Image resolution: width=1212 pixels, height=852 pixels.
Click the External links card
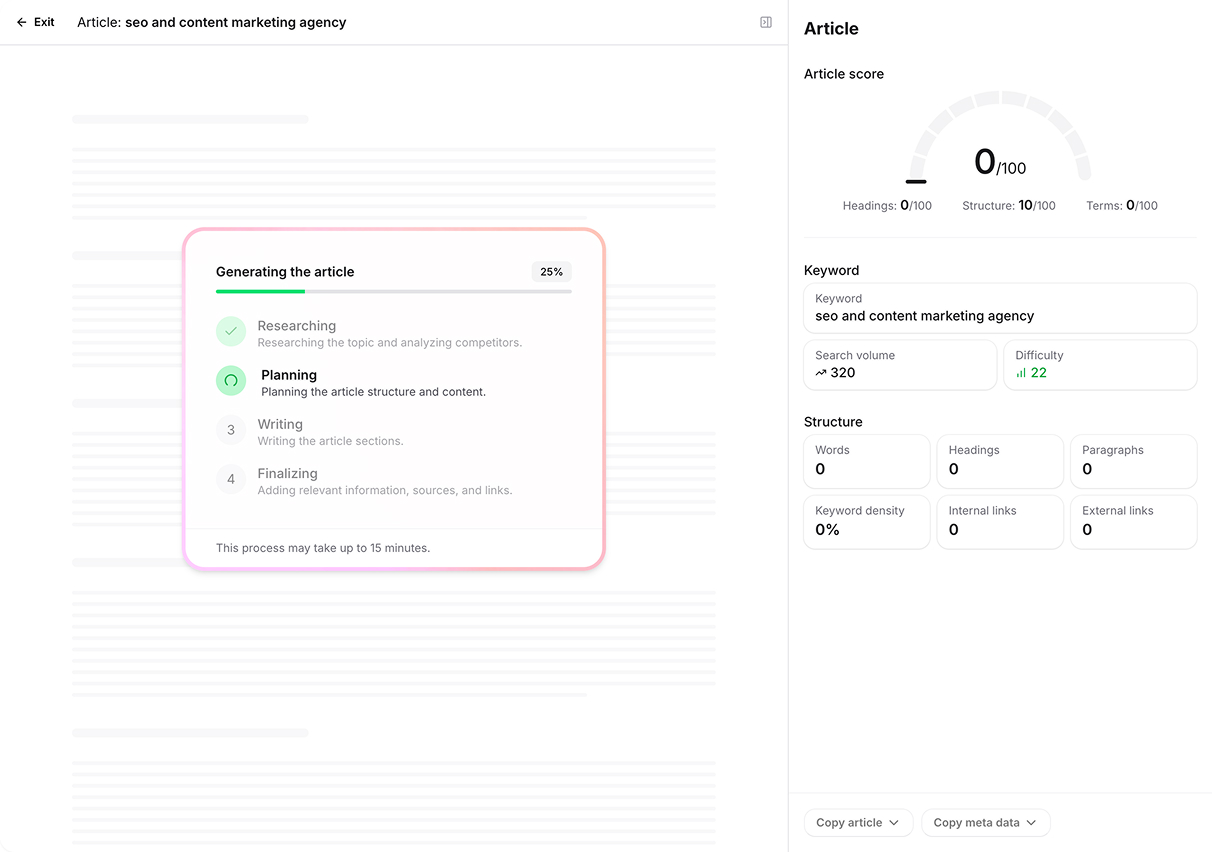point(1132,521)
